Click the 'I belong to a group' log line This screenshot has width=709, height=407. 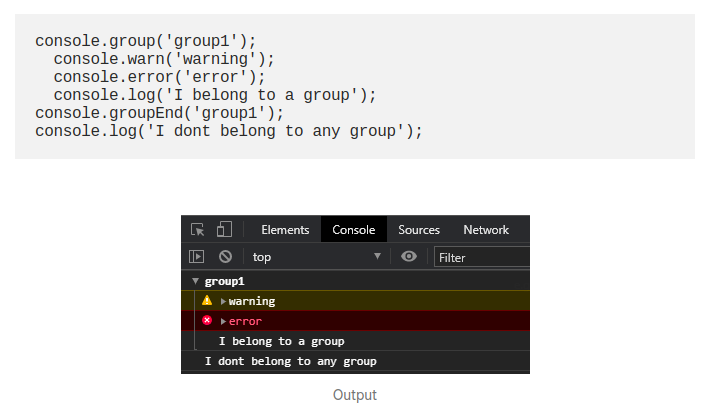(281, 341)
